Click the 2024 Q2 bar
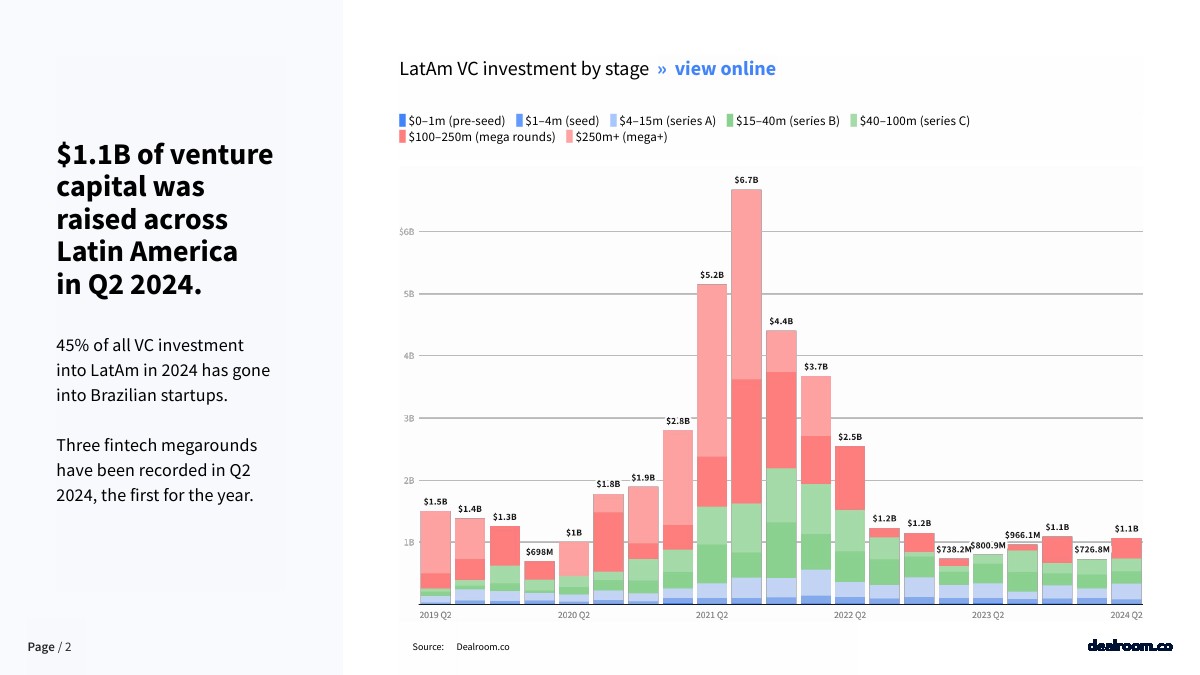1200x675 pixels. tap(1127, 571)
